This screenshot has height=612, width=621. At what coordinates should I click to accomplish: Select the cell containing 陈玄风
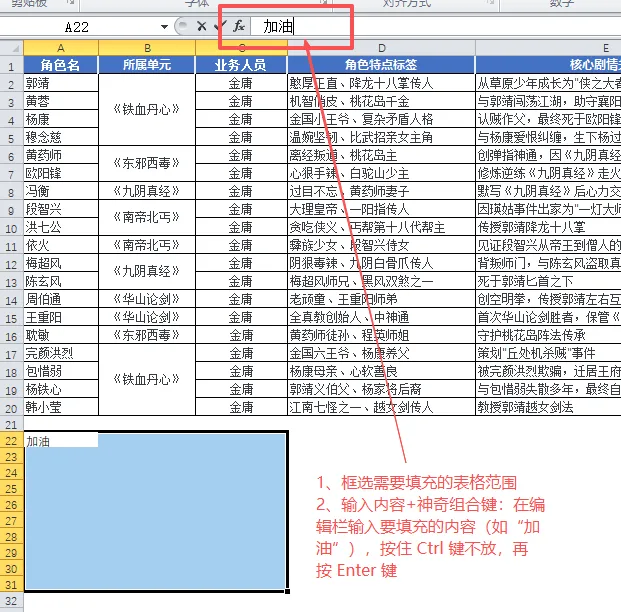click(x=61, y=281)
